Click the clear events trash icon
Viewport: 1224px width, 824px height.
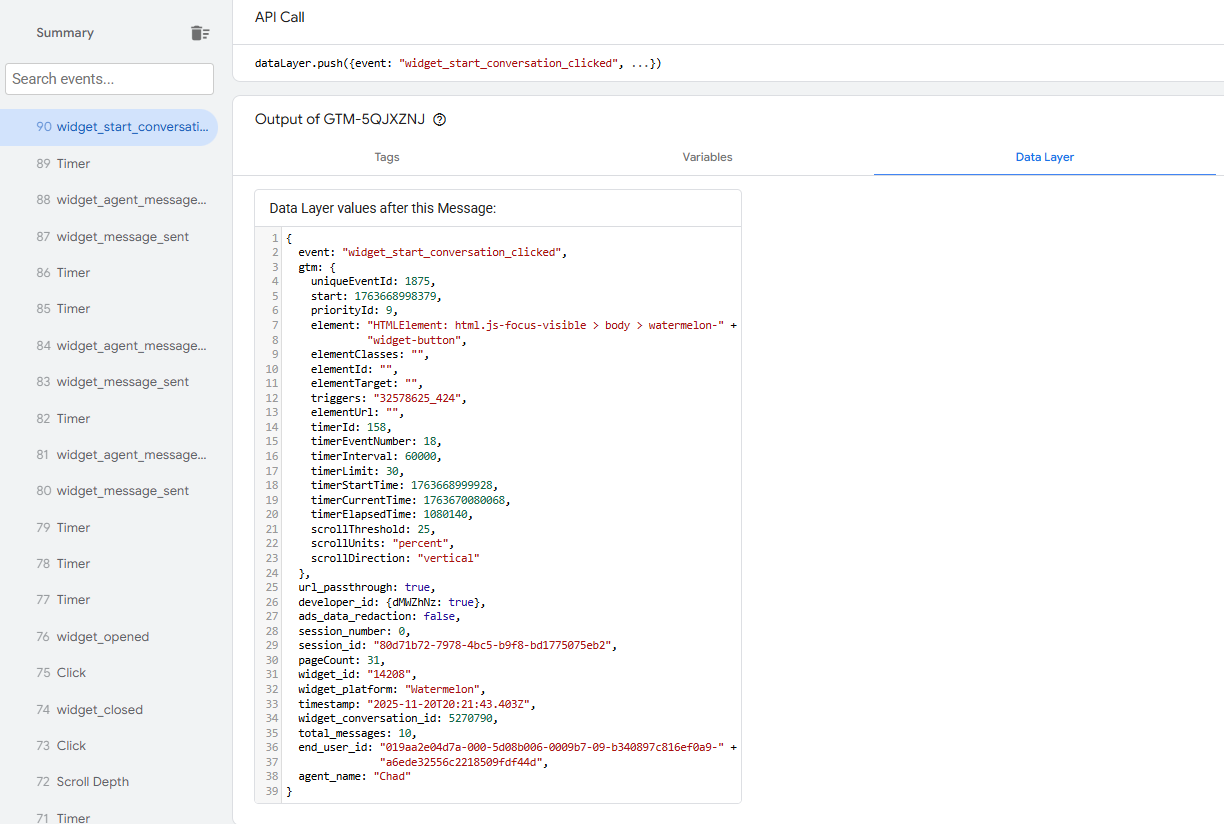click(x=200, y=33)
